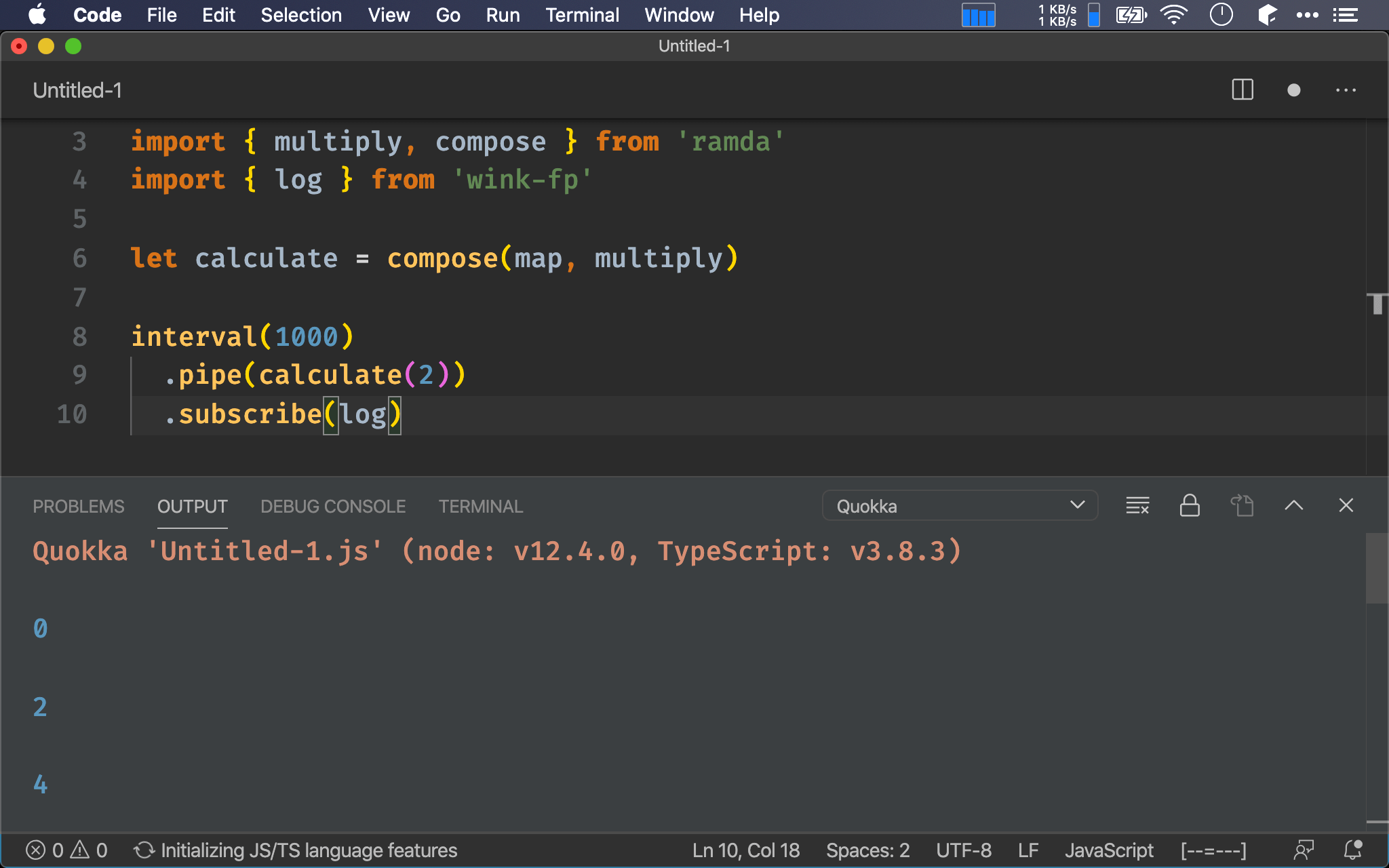
Task: Click Initializing JS/TS language features status
Action: click(x=296, y=850)
